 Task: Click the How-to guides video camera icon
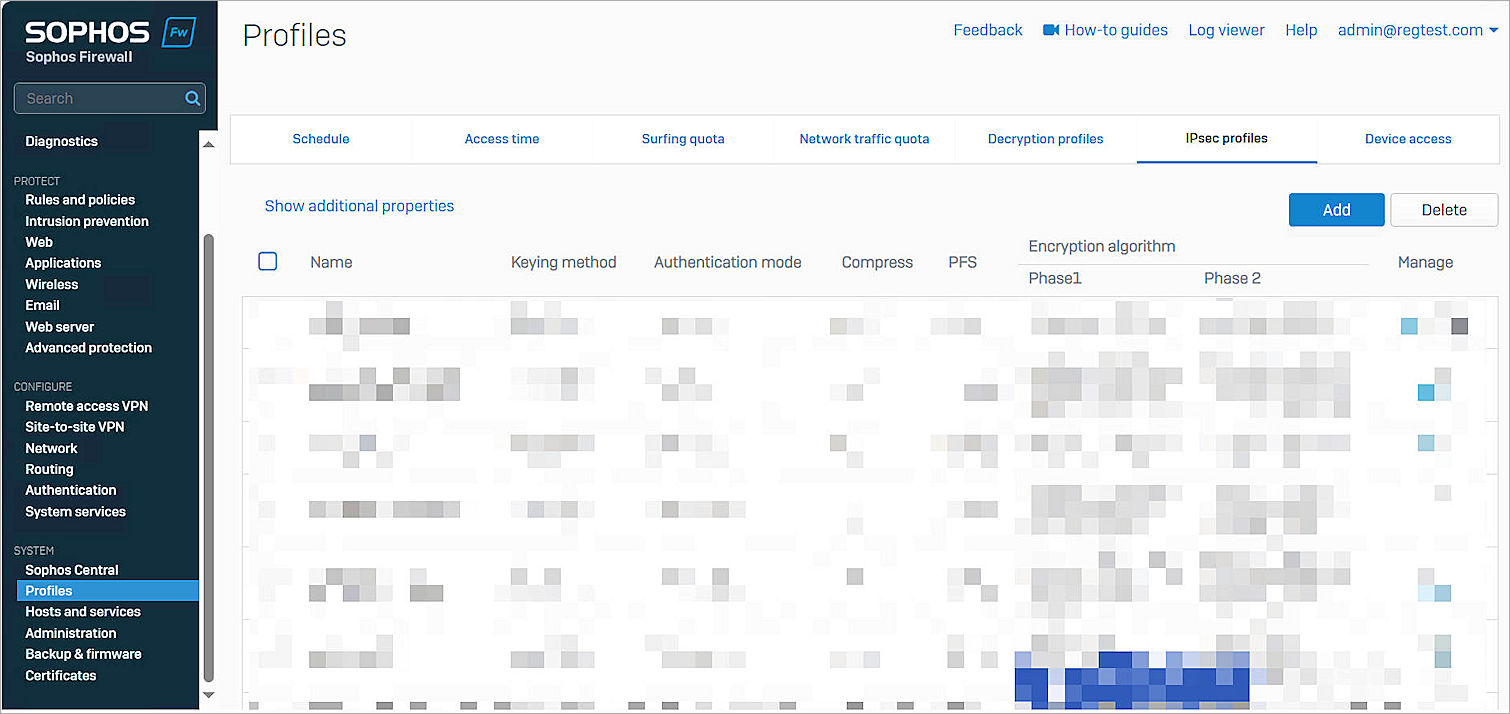(x=1051, y=30)
